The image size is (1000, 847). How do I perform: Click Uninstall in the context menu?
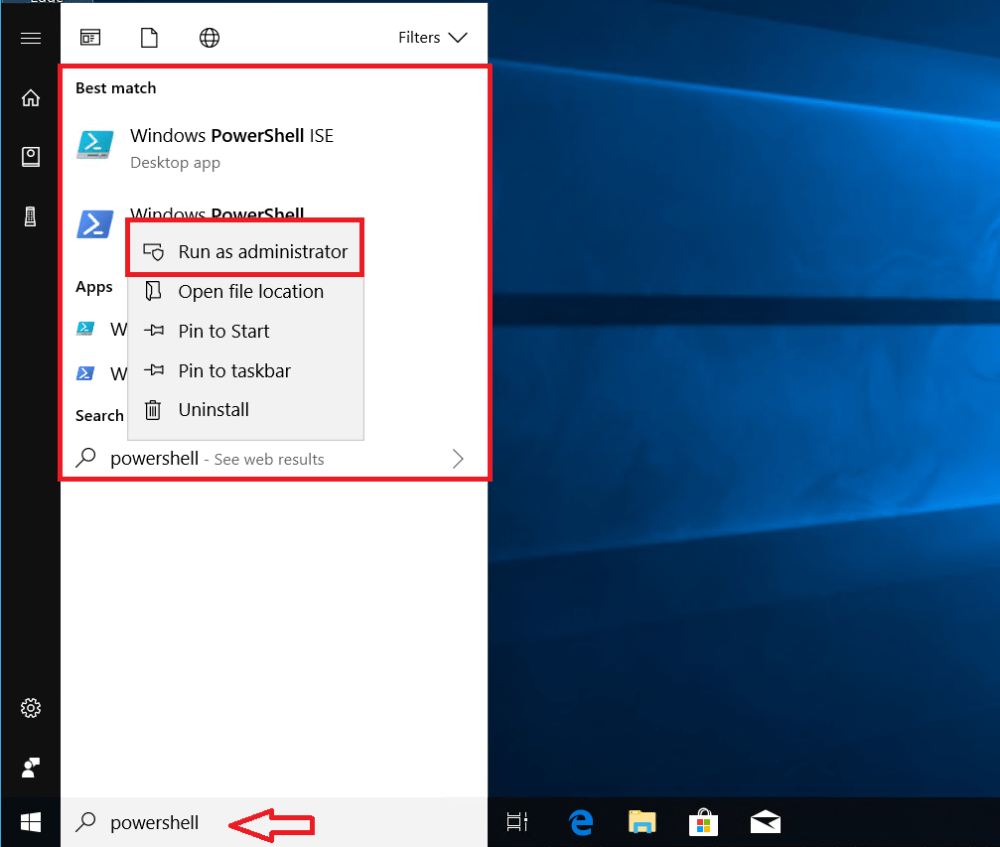coord(213,410)
